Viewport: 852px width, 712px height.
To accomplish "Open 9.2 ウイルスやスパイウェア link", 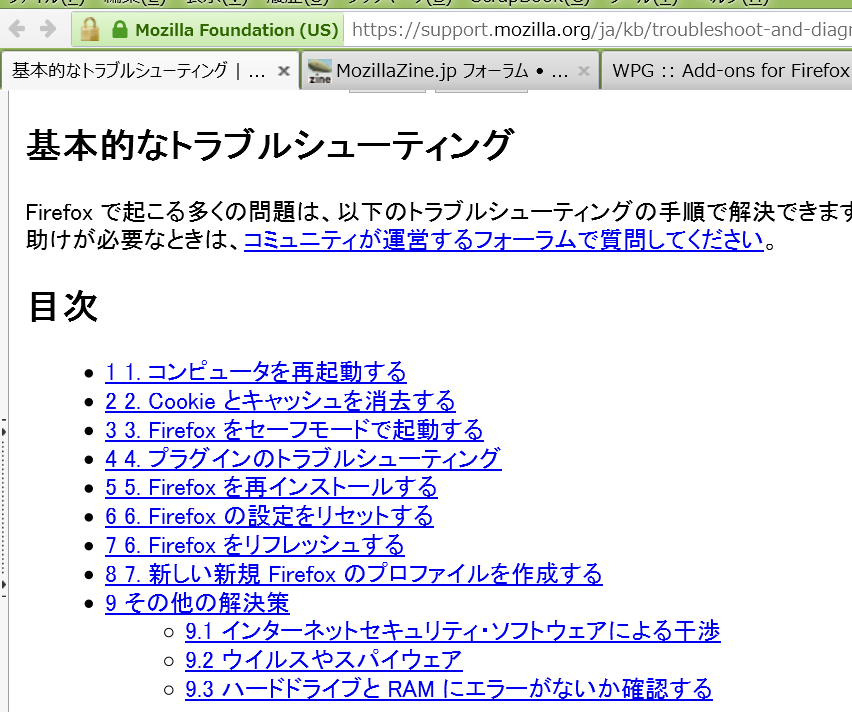I will 323,660.
